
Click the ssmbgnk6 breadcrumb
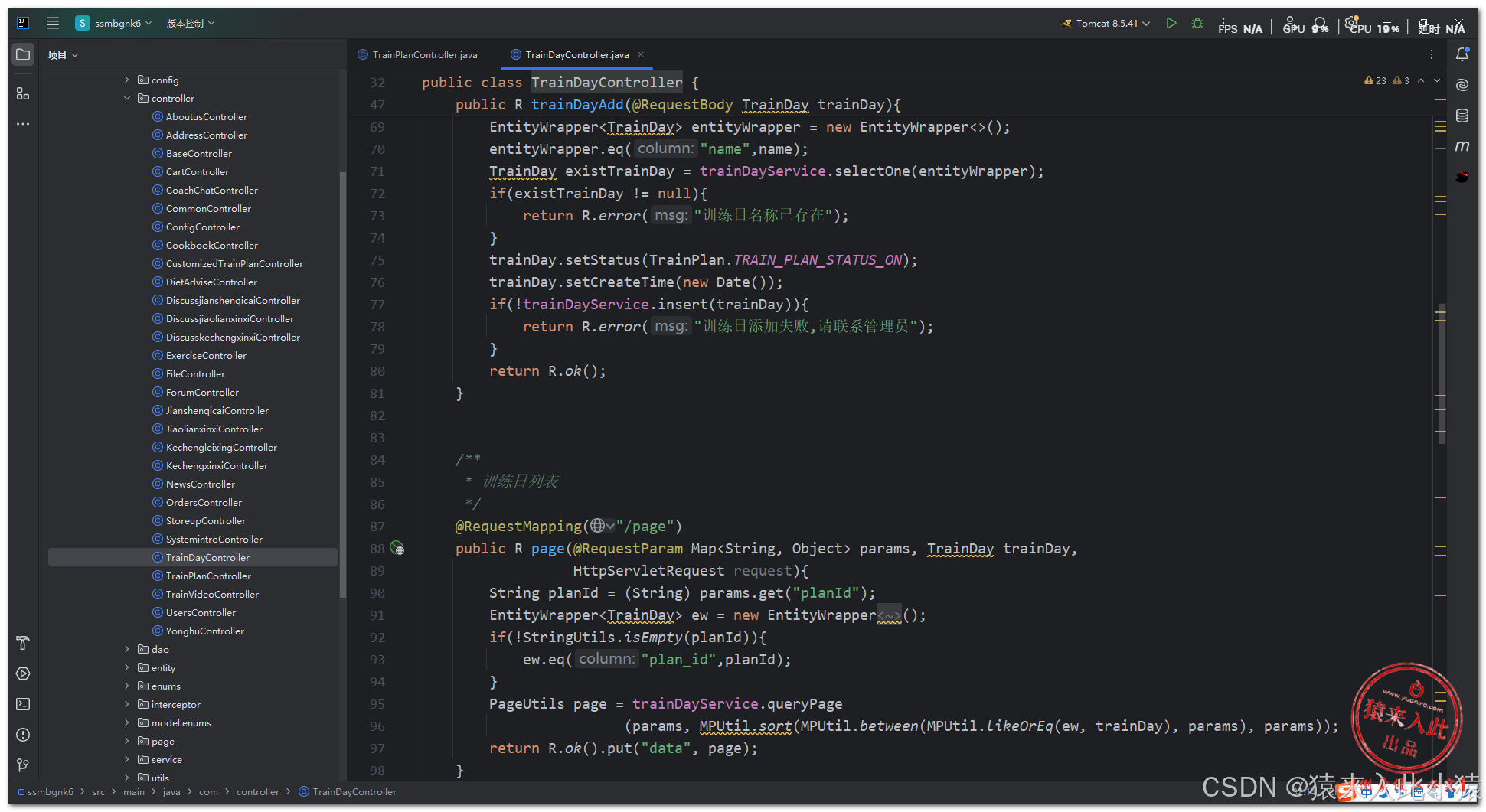[x=51, y=791]
